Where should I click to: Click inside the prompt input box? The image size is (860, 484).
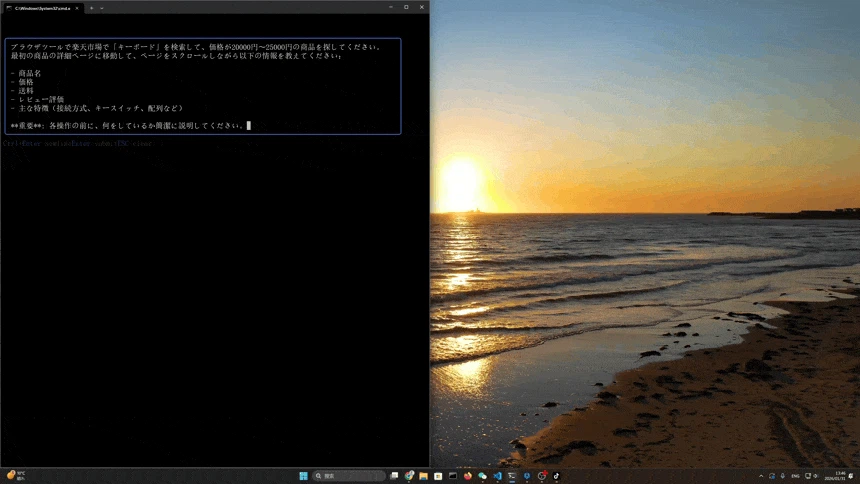pyautogui.click(x=203, y=86)
